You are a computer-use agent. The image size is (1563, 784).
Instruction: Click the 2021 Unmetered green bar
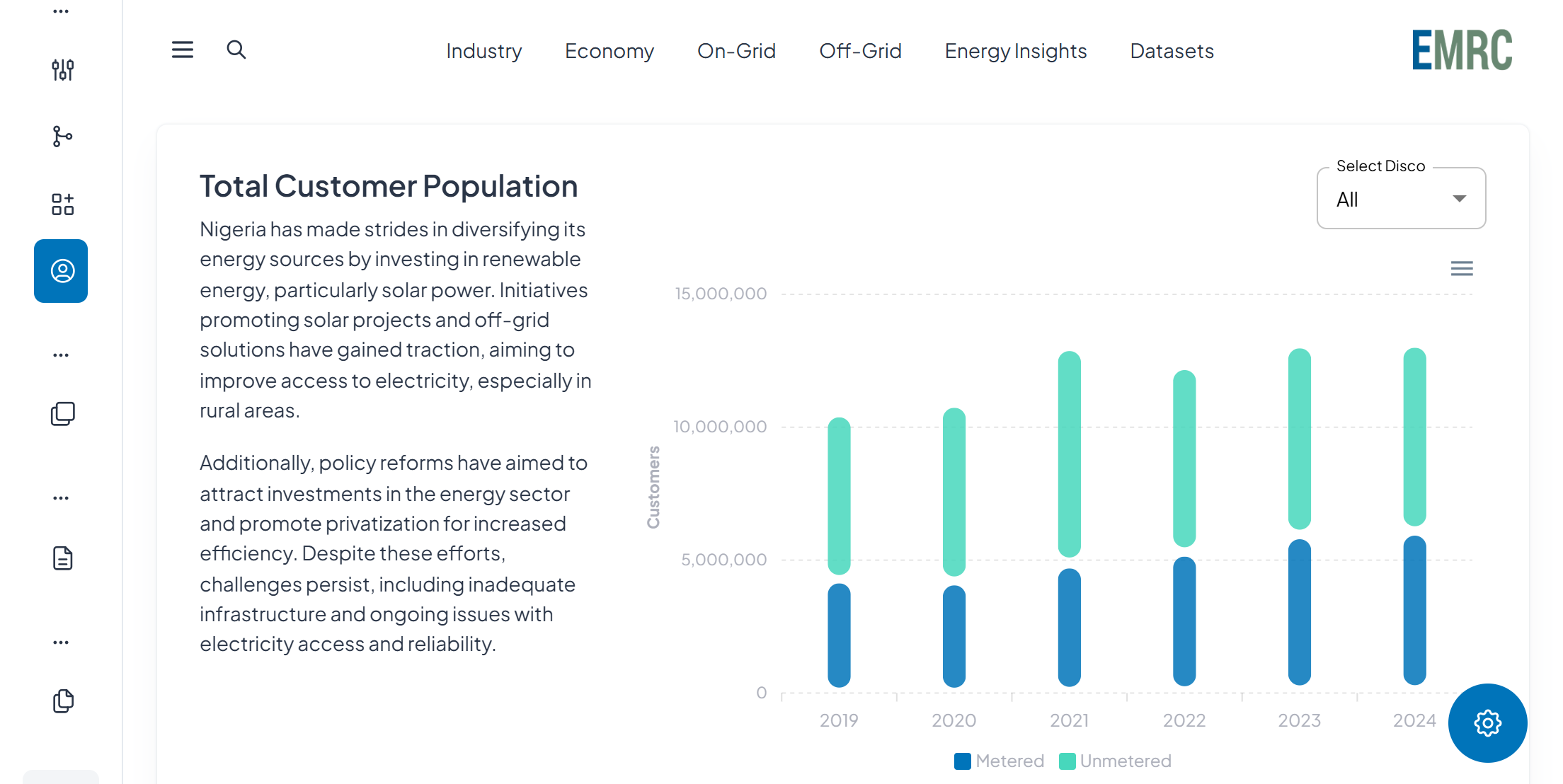(1069, 454)
